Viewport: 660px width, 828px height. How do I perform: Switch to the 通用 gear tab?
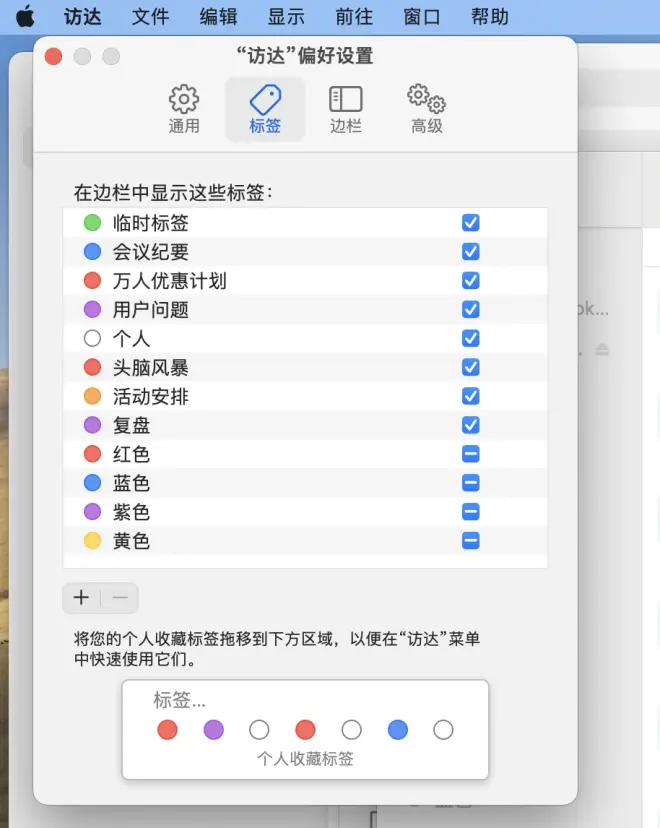click(184, 109)
